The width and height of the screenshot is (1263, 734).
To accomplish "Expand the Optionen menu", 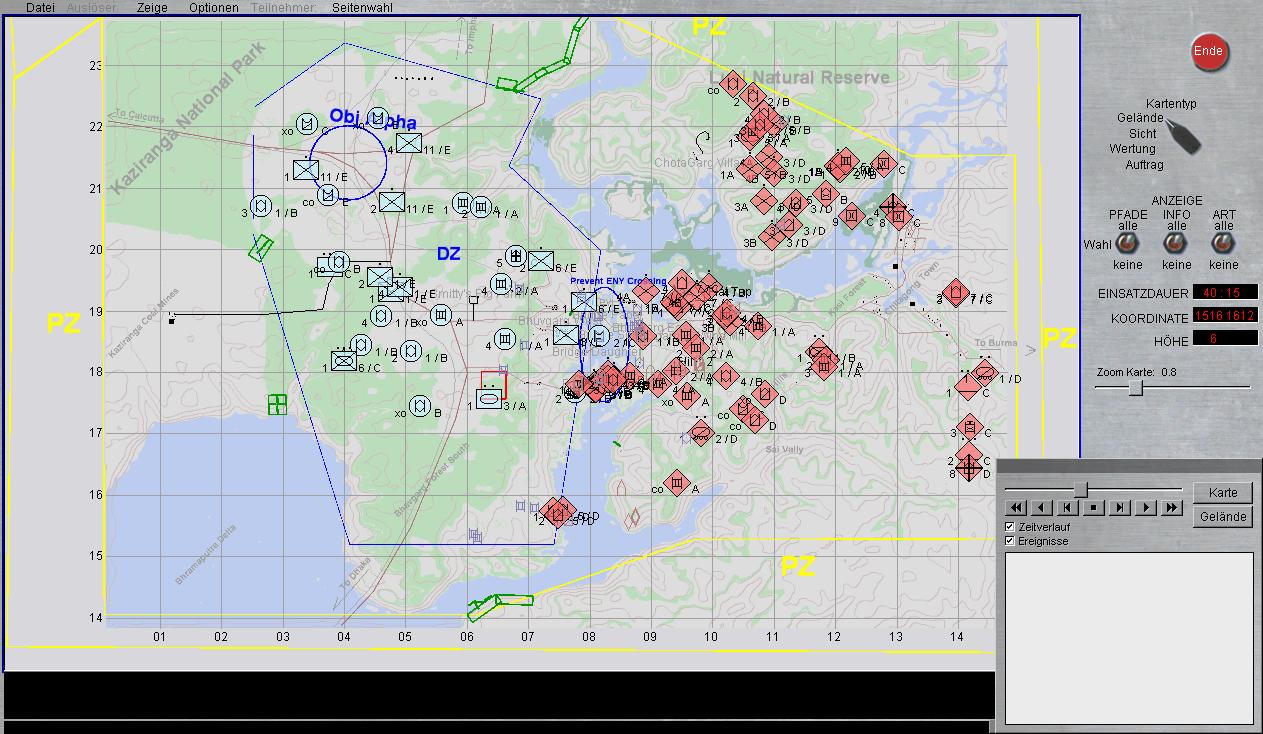I will tap(214, 8).
